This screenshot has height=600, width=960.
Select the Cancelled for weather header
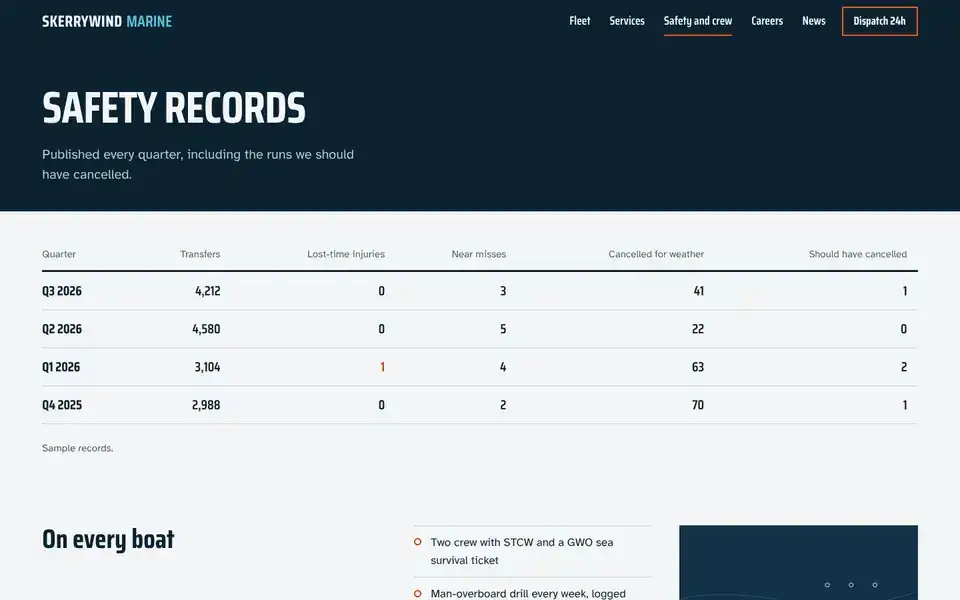[x=656, y=254]
